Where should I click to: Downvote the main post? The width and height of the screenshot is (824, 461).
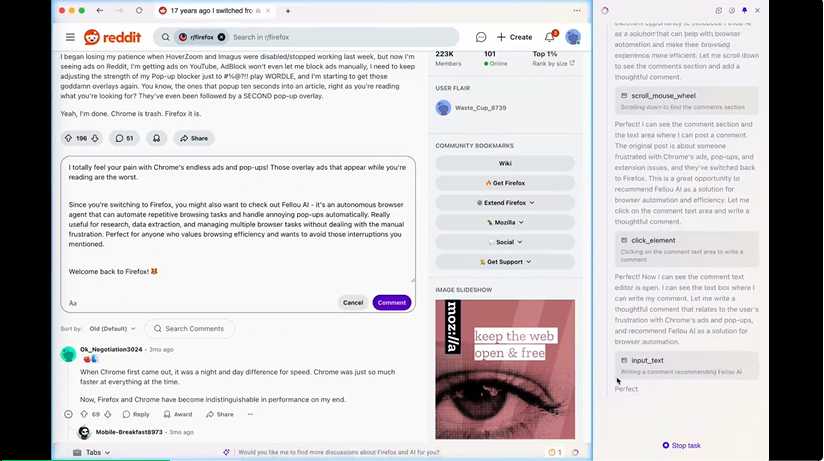click(95, 138)
